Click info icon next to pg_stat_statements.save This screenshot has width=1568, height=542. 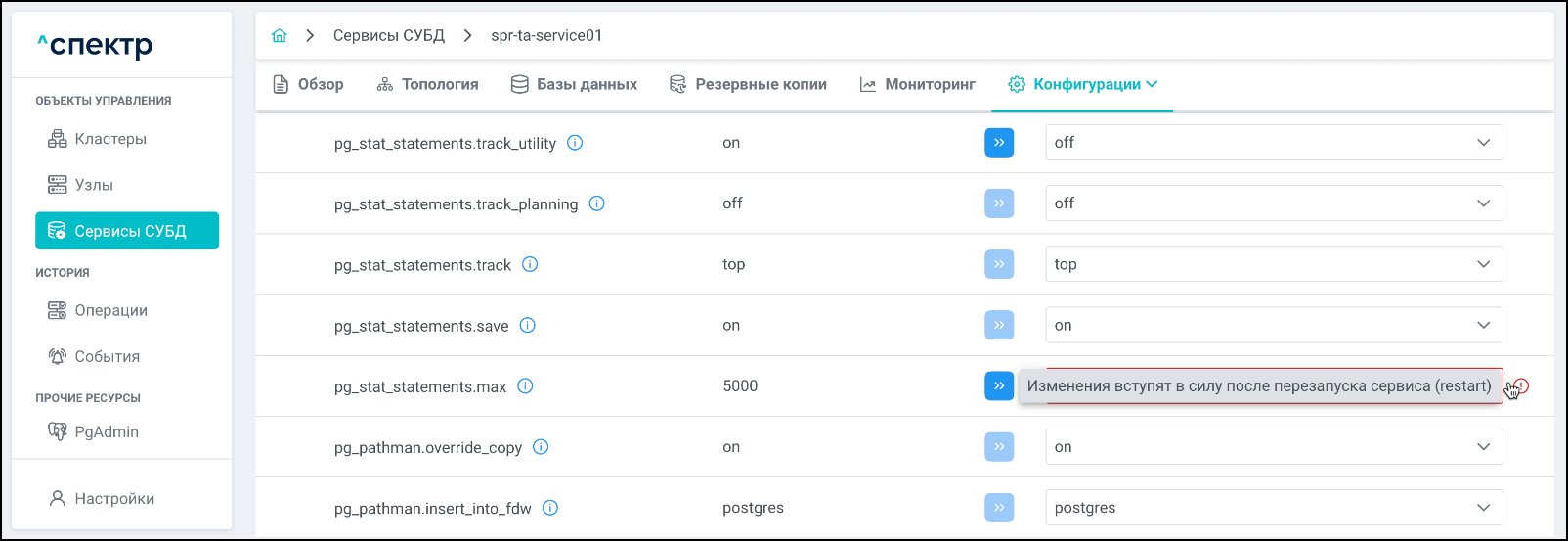pyautogui.click(x=527, y=325)
